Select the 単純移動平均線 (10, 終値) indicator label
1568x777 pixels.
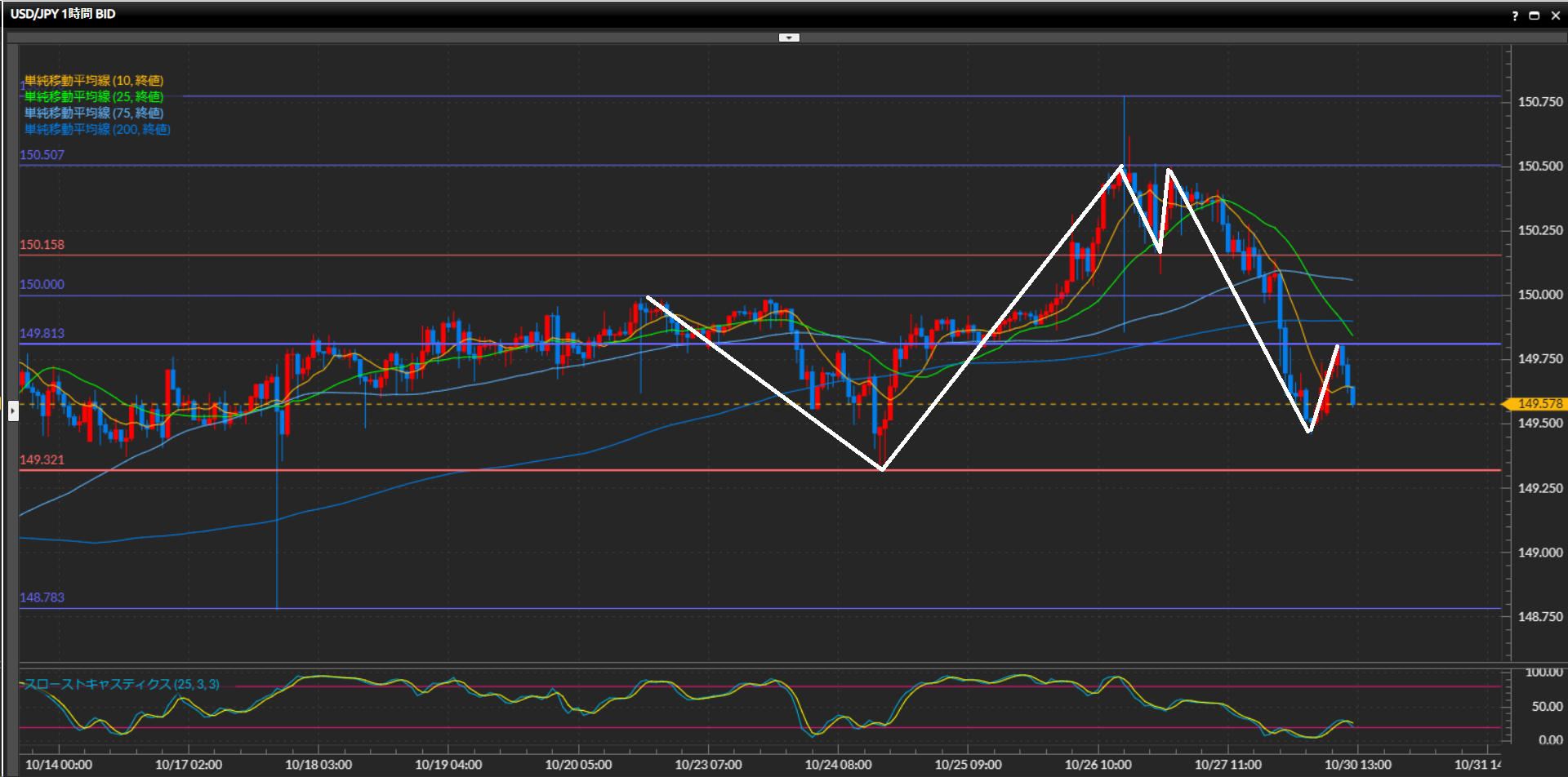94,81
